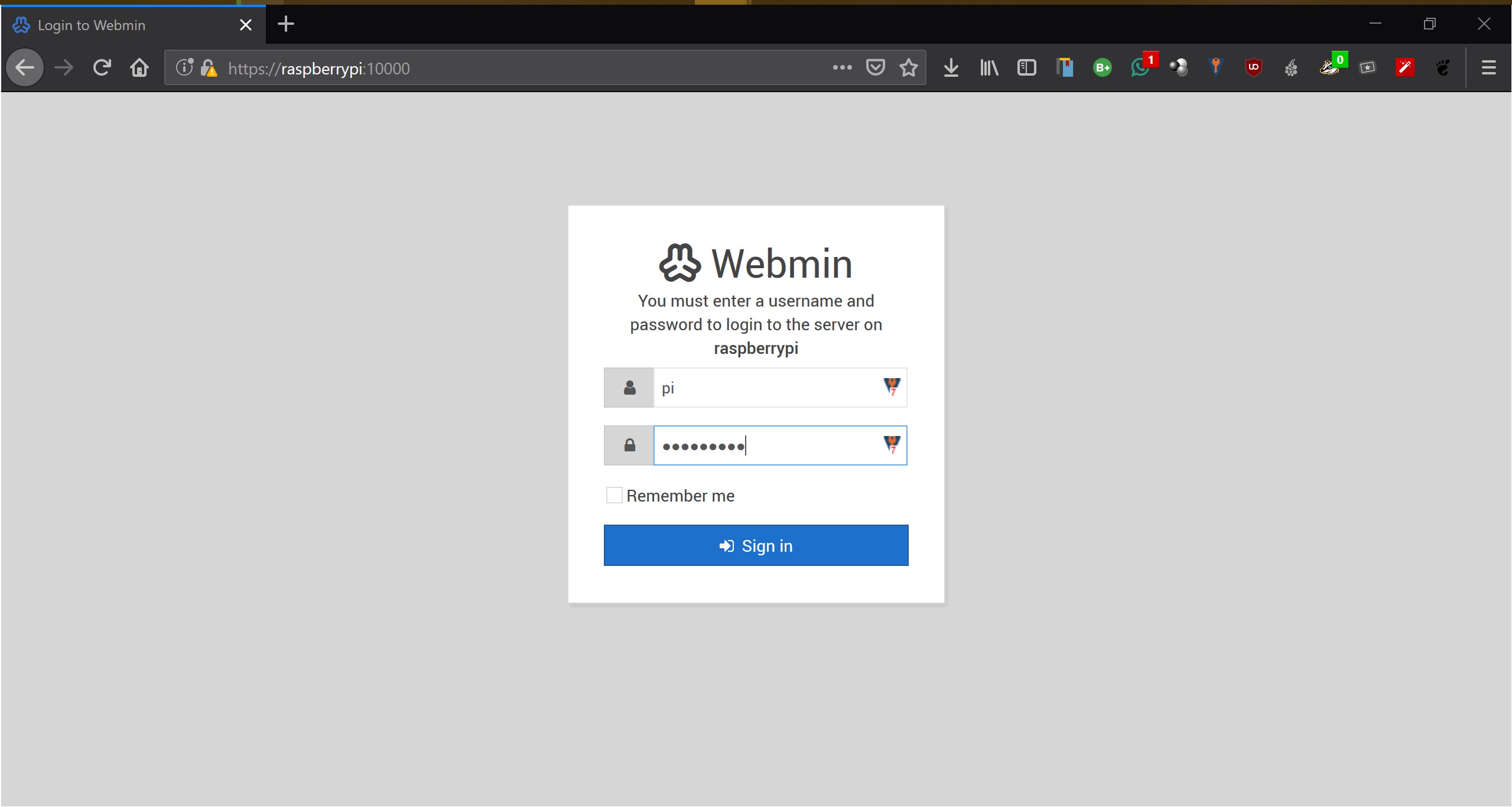Screen dimensions: 1512x807
Task: Check the Remember me checkbox
Action: [614, 495]
